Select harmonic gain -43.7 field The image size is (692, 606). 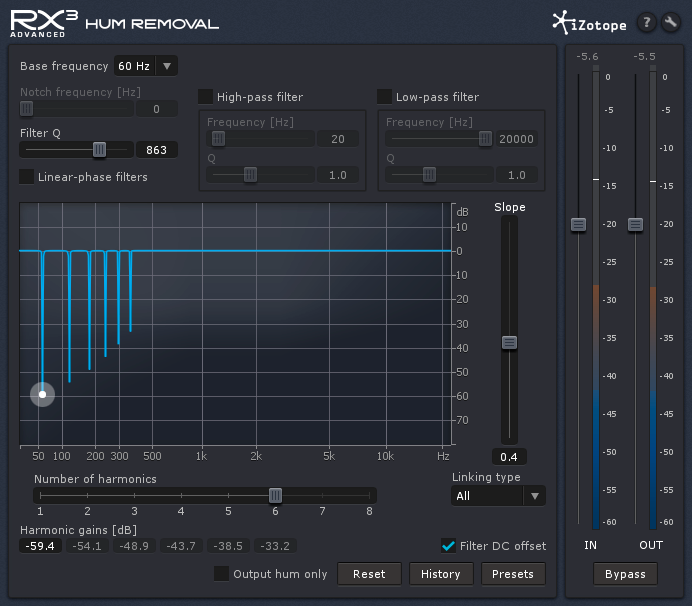coord(181,546)
